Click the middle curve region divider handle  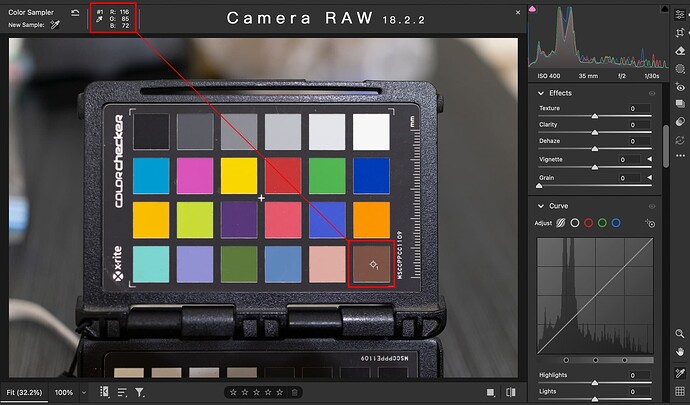pyautogui.click(x=595, y=360)
